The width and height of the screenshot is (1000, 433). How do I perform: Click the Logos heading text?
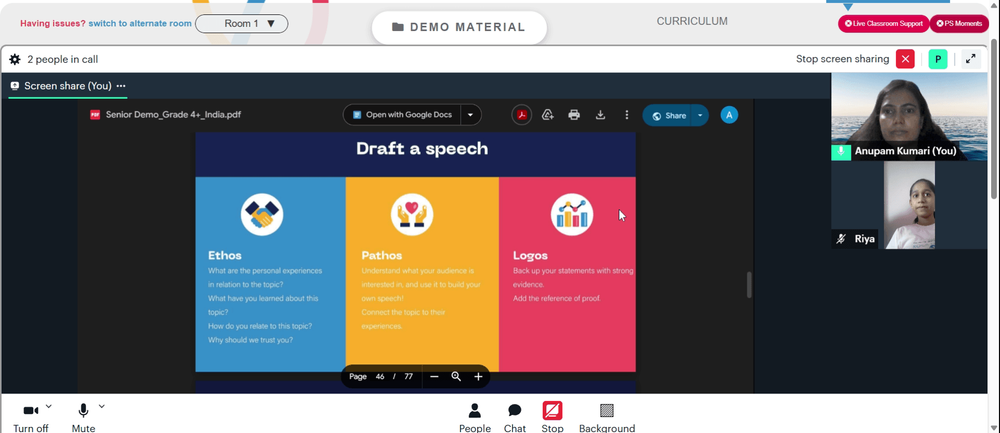point(531,255)
